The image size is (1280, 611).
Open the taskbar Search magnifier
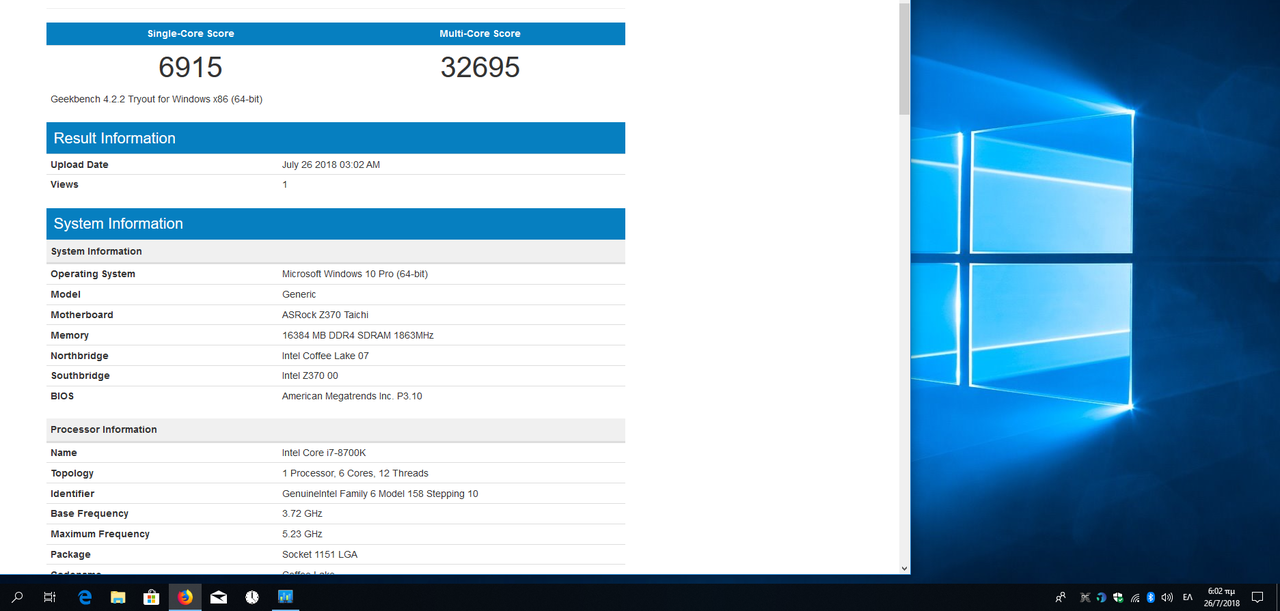[x=17, y=597]
